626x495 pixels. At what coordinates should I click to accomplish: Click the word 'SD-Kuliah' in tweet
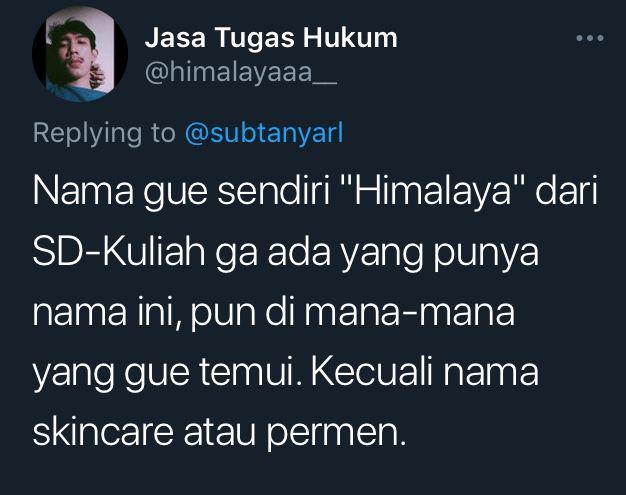pos(119,252)
